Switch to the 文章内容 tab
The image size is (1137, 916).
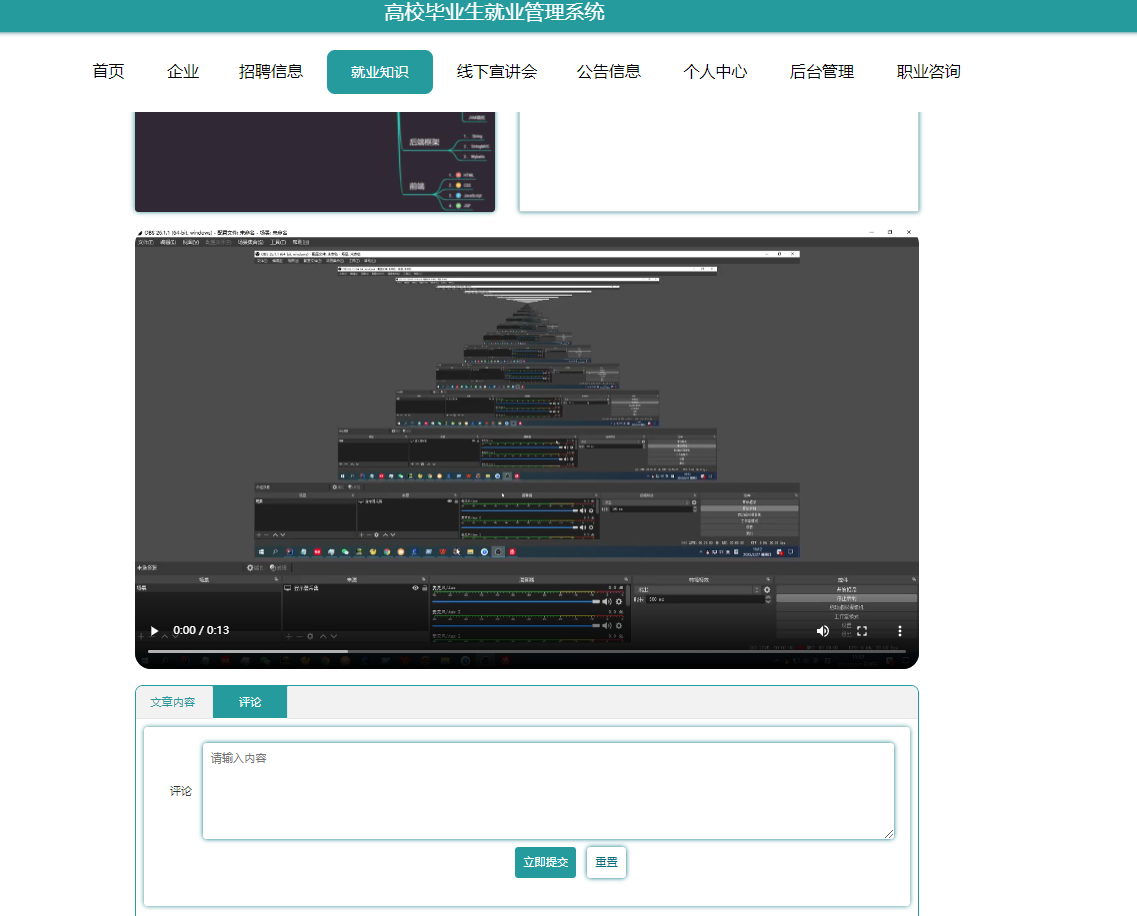point(173,702)
